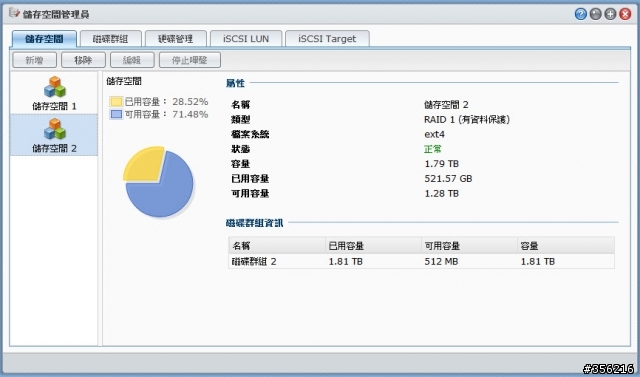This screenshot has height=377, width=640.
Task: Select 儲存空間 2 volume icon
Action: pyautogui.click(x=54, y=129)
